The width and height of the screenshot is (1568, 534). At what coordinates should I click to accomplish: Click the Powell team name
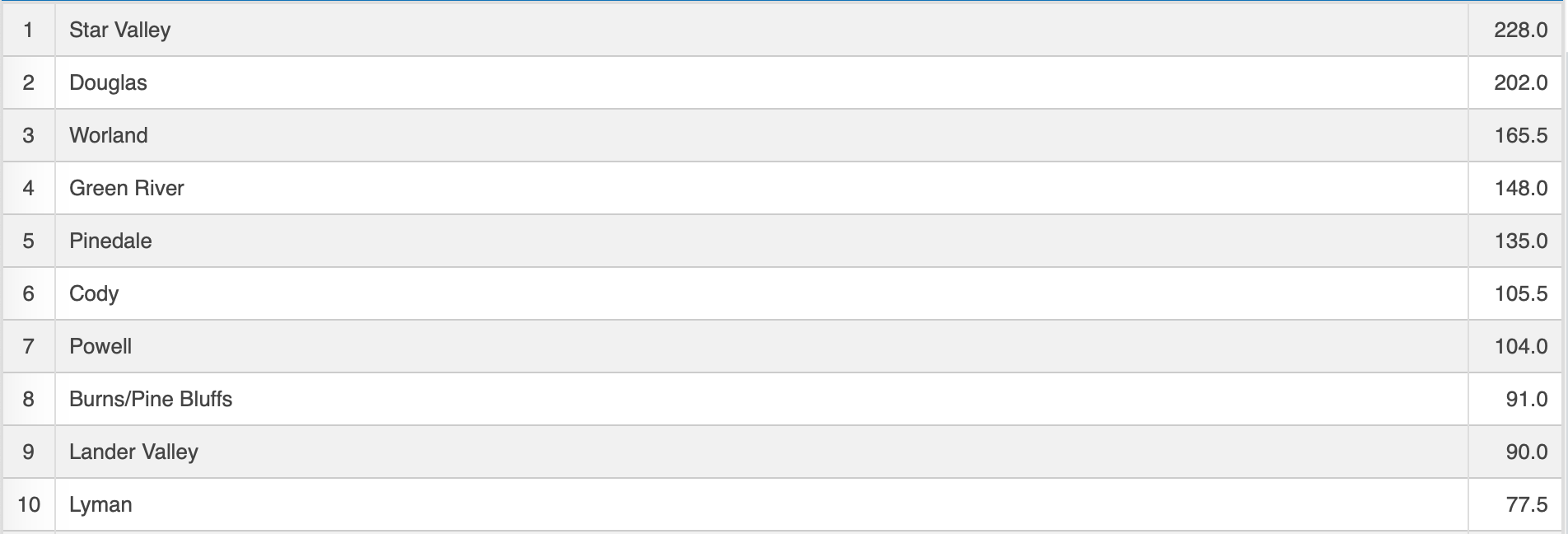click(x=100, y=346)
